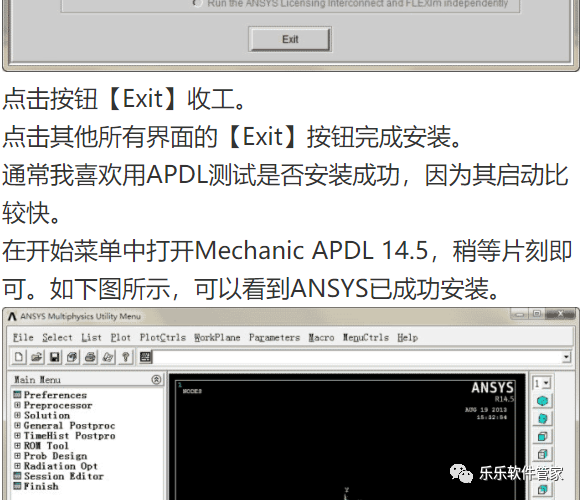Select the Right View icon
Screen dimensions: 582x500
click(x=542, y=454)
